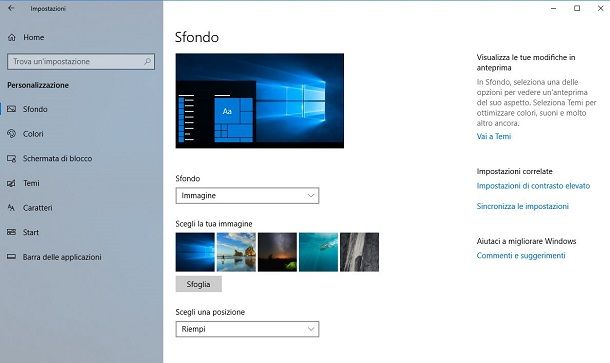Choose the gray rock cliff wallpaper thumbnail
The height and width of the screenshot is (363, 610).
point(359,252)
